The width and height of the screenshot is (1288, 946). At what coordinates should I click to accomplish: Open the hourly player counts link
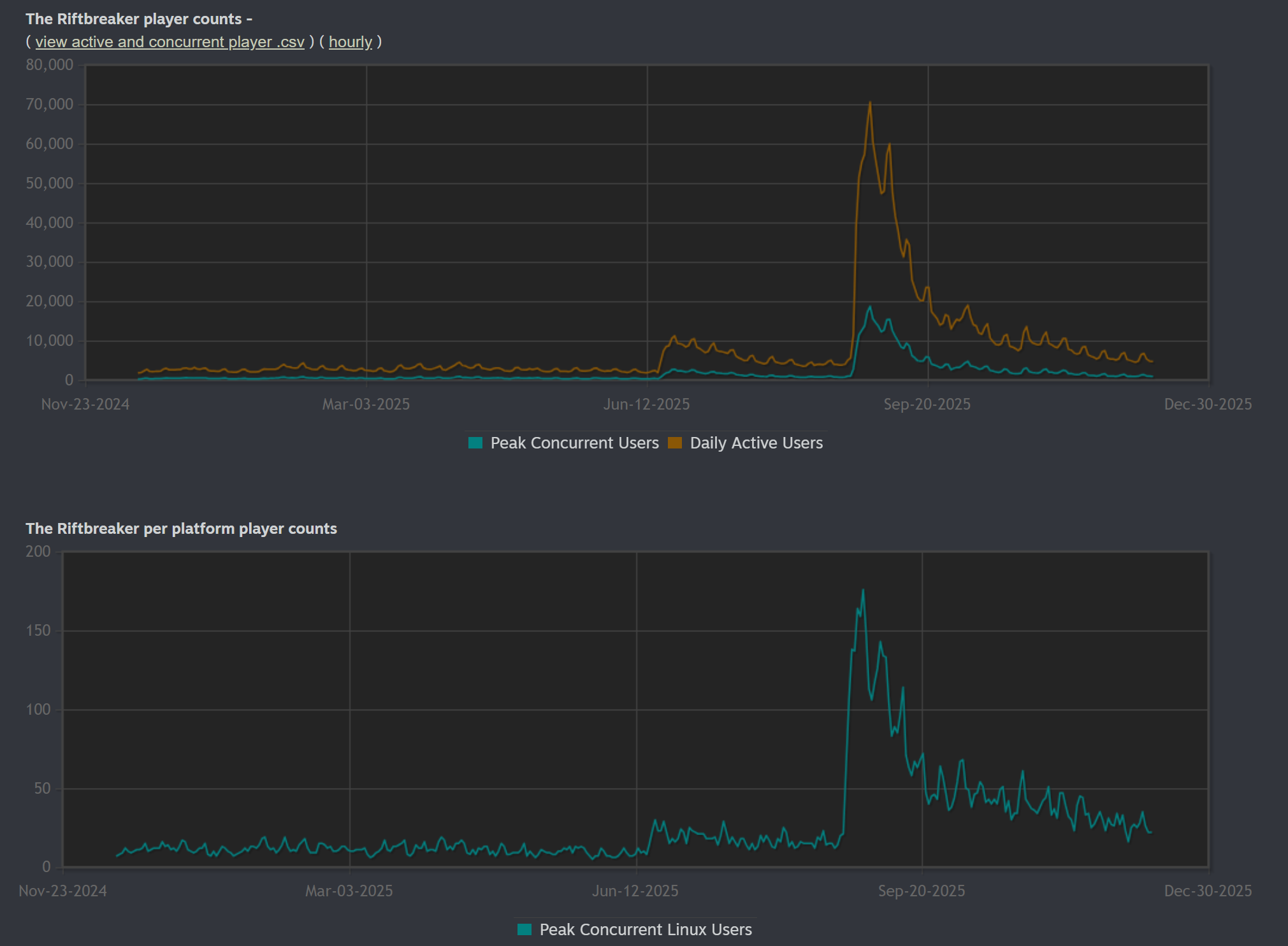pyautogui.click(x=350, y=42)
